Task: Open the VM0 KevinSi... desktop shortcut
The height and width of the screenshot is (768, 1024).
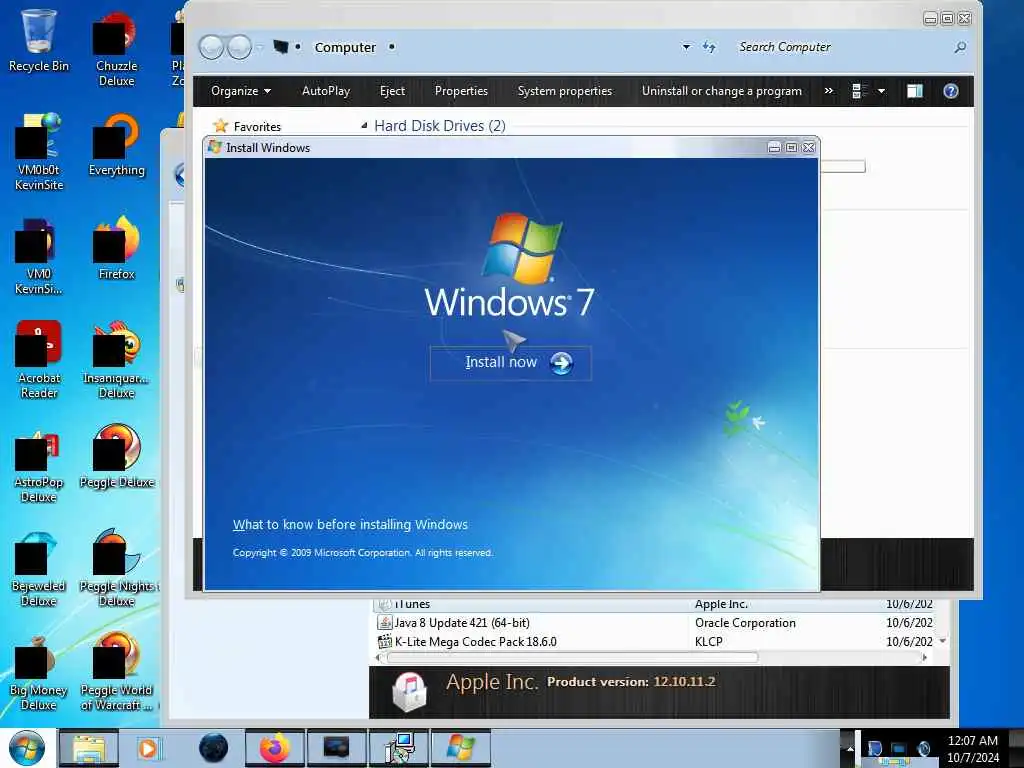Action: (x=39, y=256)
